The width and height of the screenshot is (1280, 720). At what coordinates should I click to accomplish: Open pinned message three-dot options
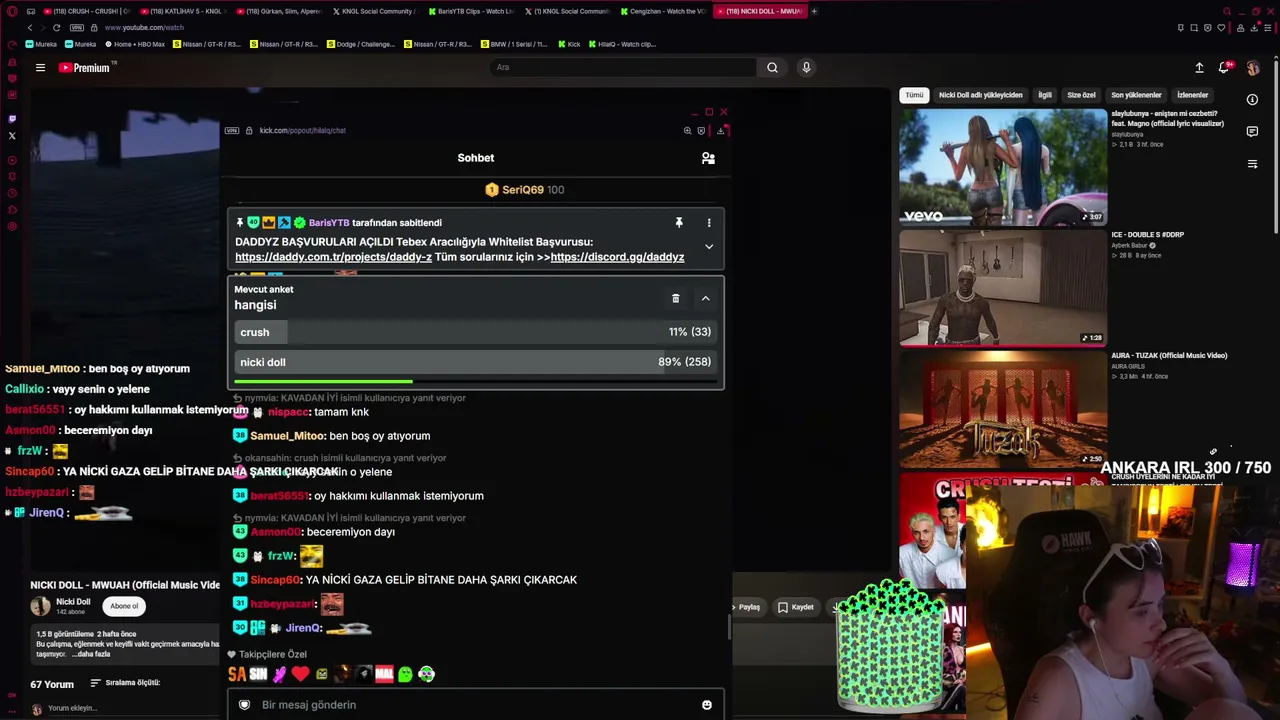click(709, 223)
